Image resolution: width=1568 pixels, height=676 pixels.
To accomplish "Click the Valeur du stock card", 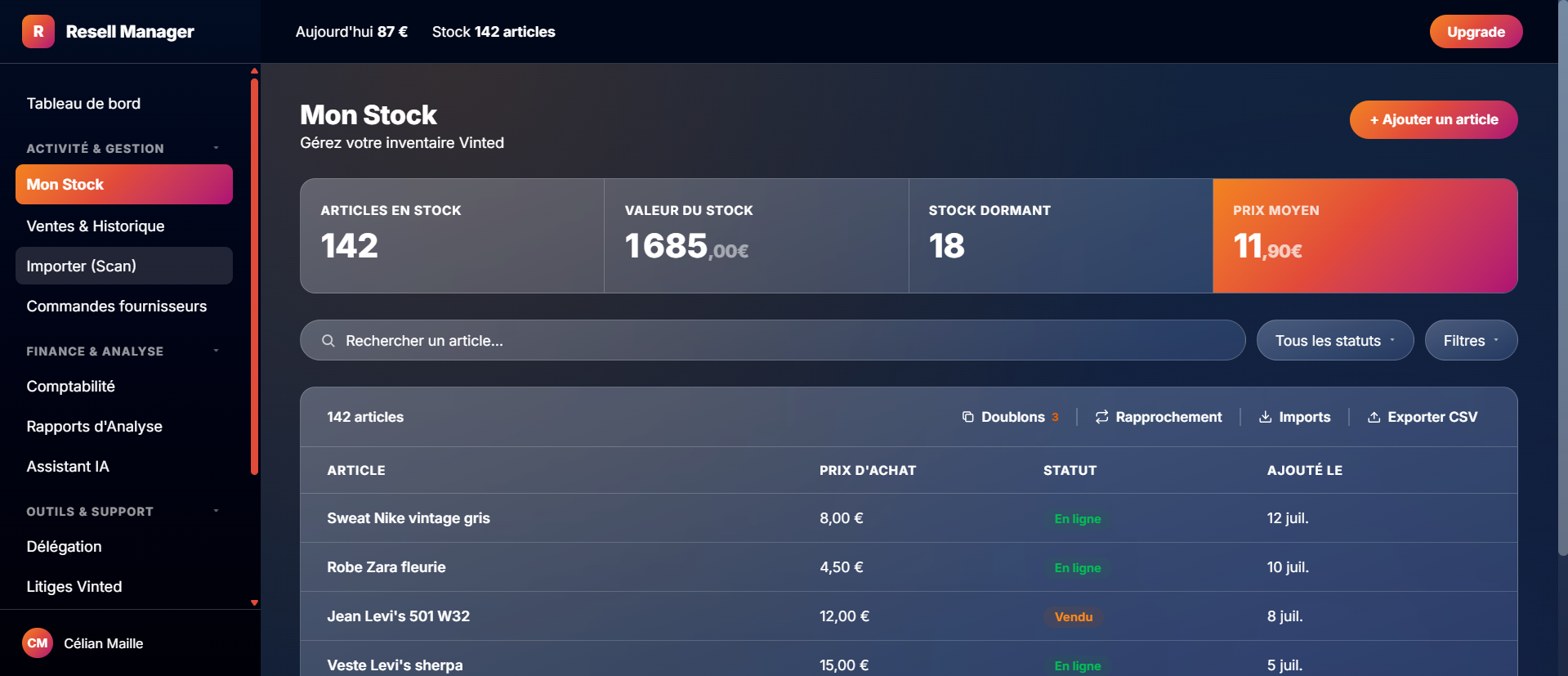I will click(757, 235).
